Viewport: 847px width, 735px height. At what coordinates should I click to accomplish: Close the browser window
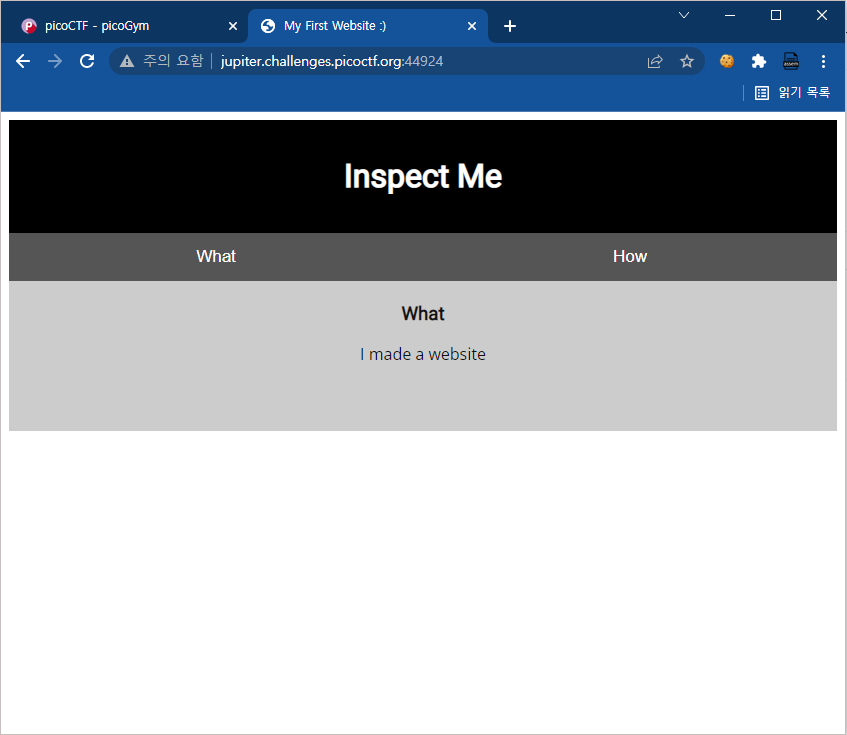(x=822, y=15)
